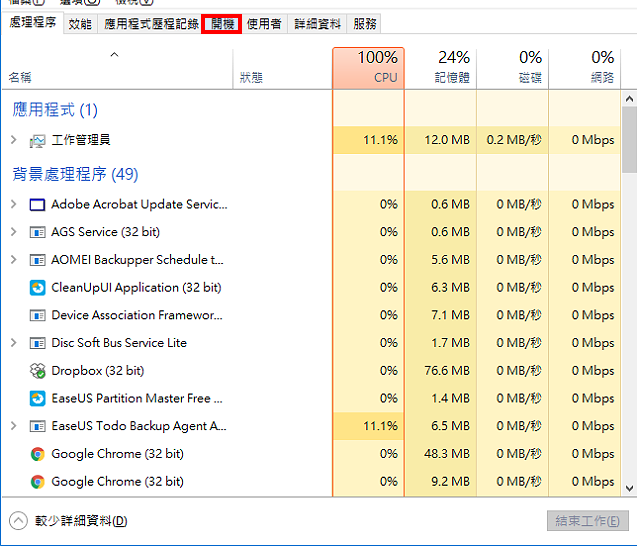Click the Device Association Framework icon
Screen dimensions: 637x547
click(x=37, y=315)
